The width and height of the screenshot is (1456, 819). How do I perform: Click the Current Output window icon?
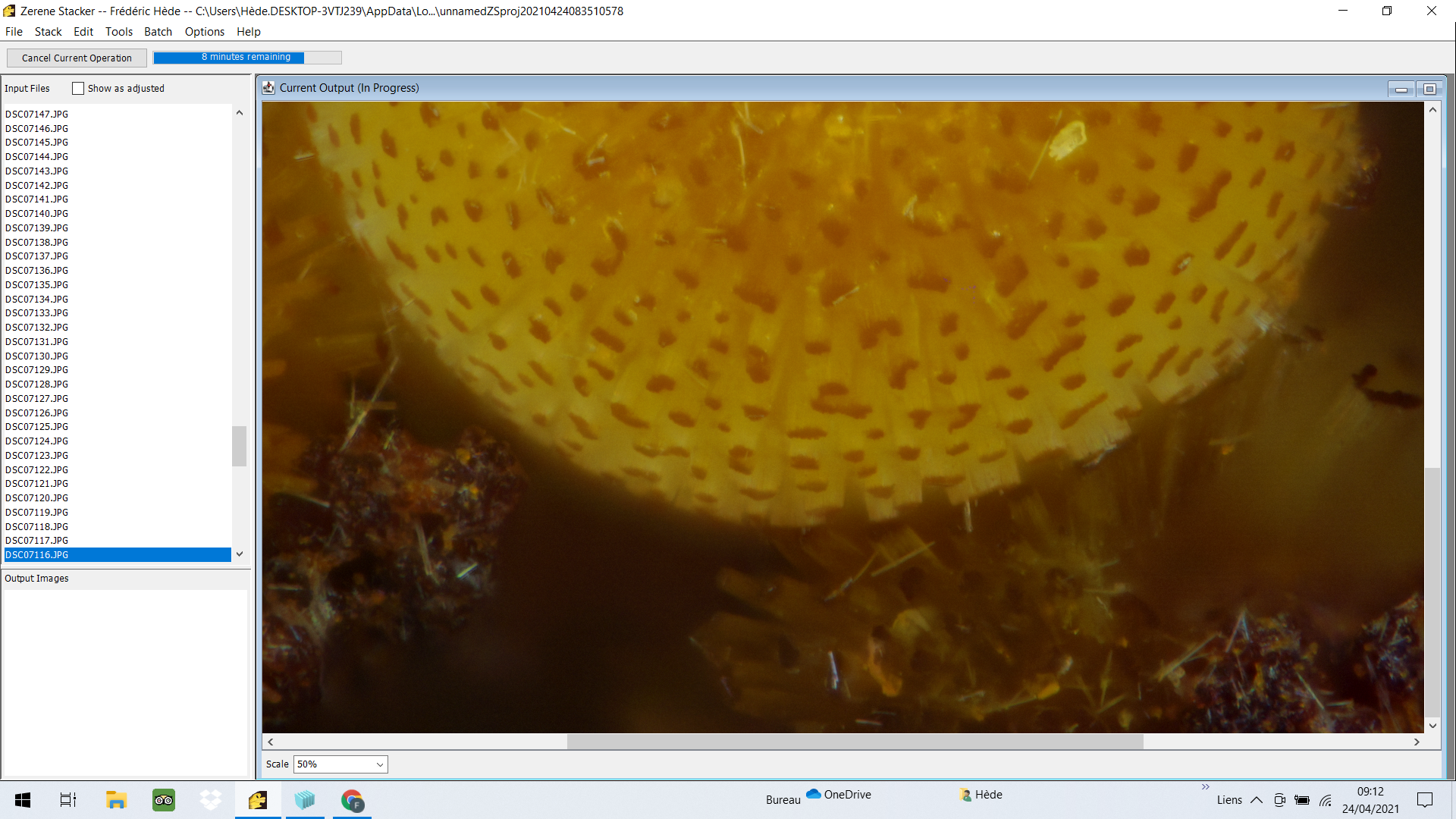point(268,88)
